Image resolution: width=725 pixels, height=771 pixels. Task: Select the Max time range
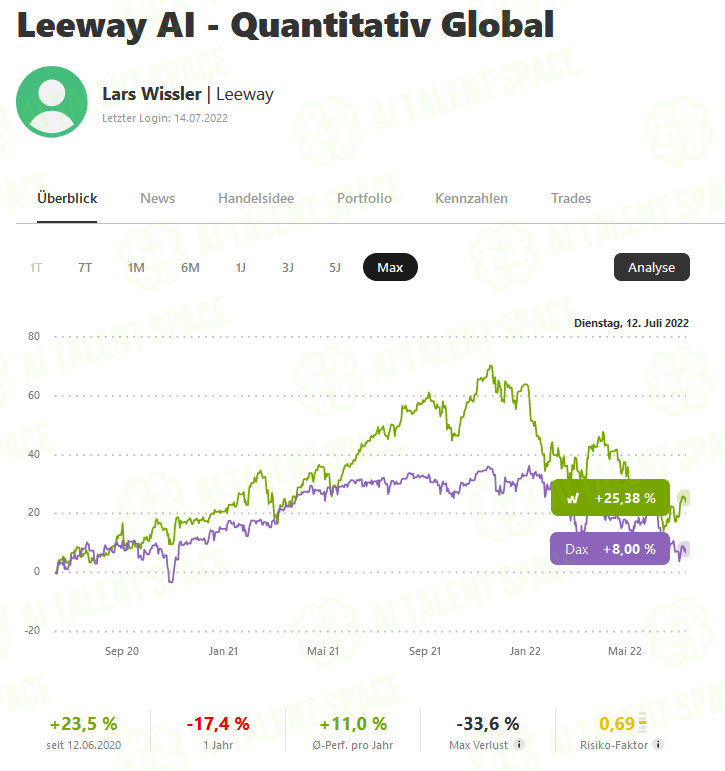pos(390,267)
